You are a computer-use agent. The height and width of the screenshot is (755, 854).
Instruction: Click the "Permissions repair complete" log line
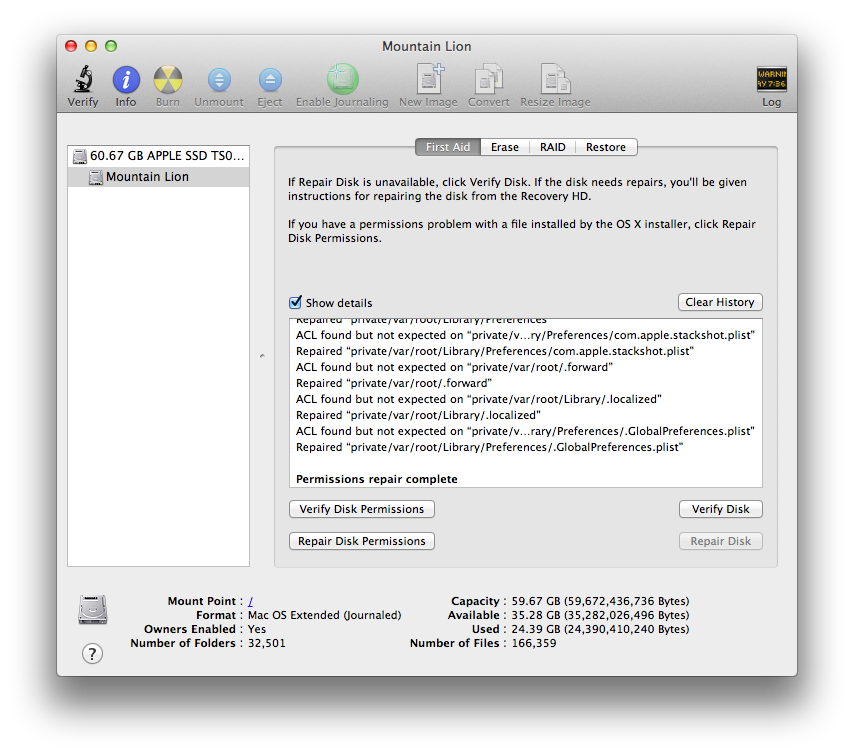(x=376, y=479)
